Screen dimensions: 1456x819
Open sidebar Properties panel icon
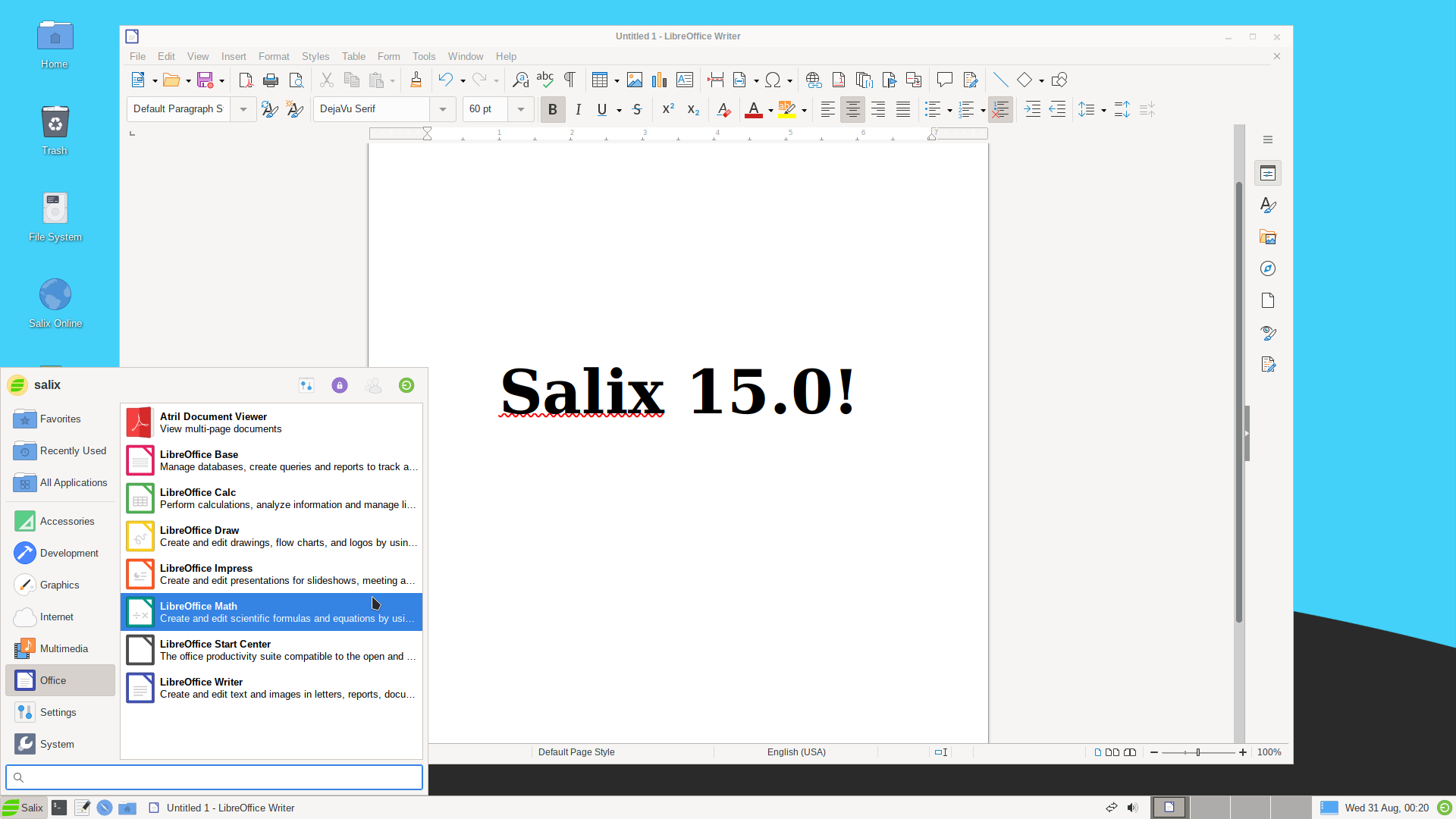pyautogui.click(x=1268, y=174)
